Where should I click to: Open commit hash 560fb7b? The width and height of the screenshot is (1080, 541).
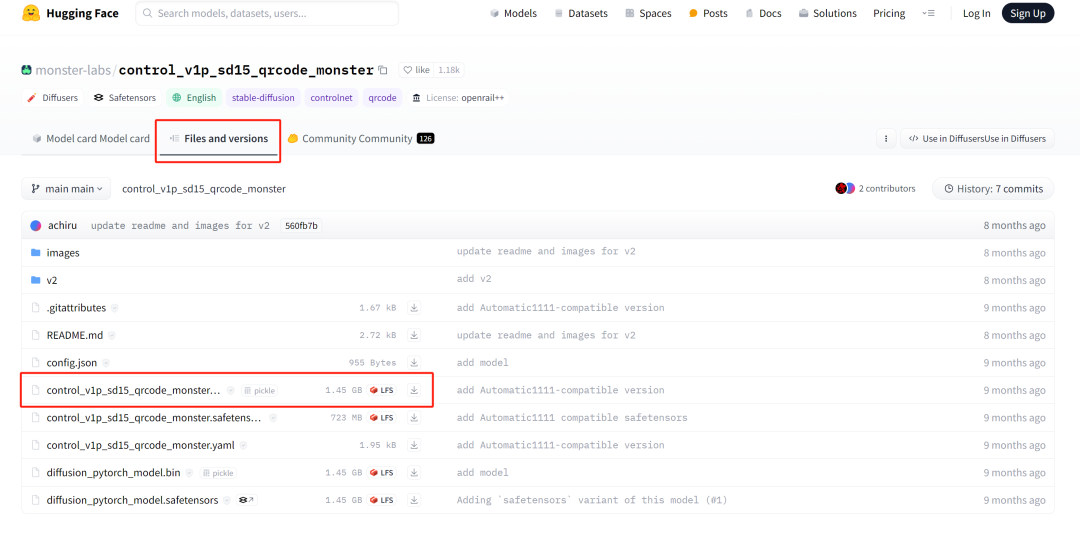pos(301,225)
